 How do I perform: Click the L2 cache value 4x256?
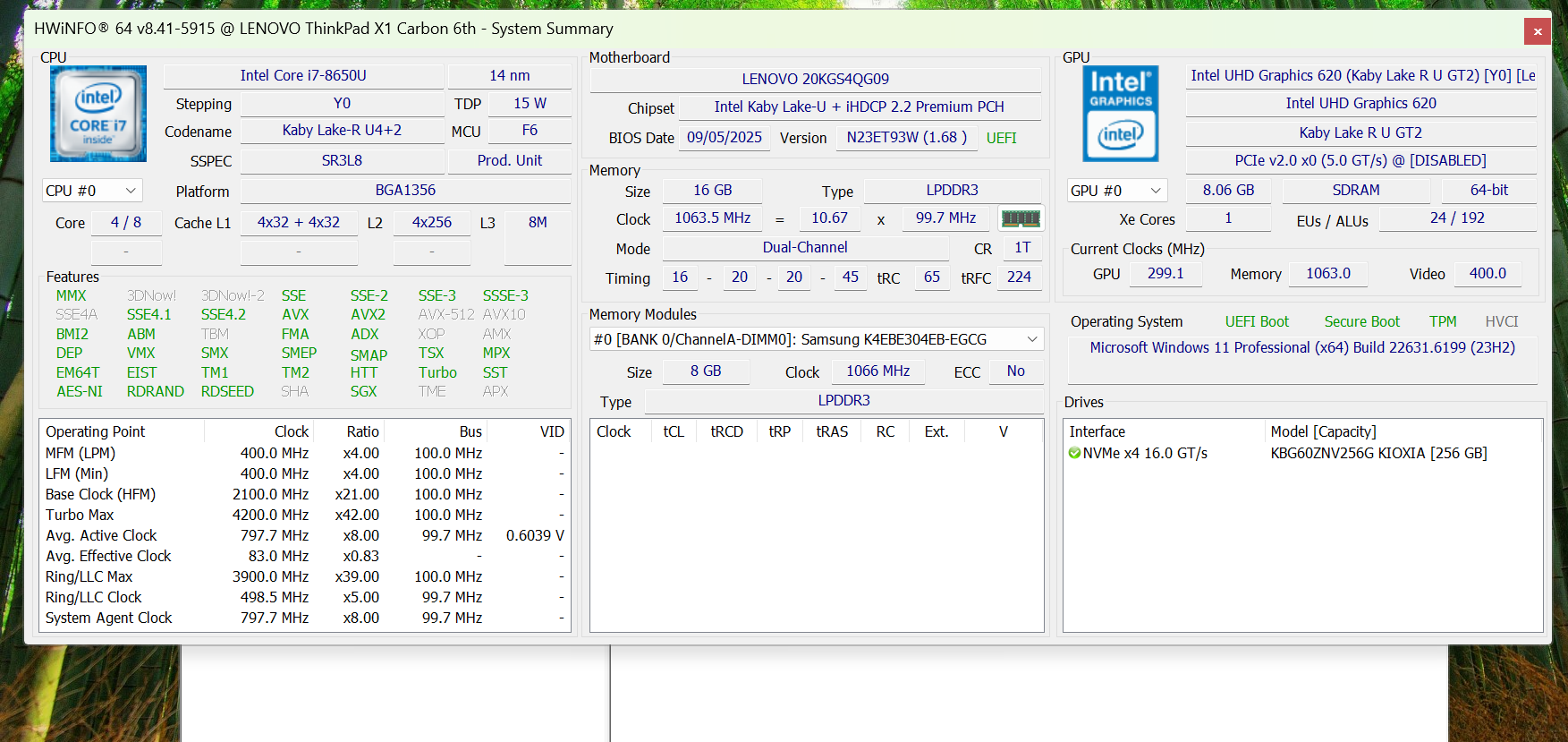[432, 223]
